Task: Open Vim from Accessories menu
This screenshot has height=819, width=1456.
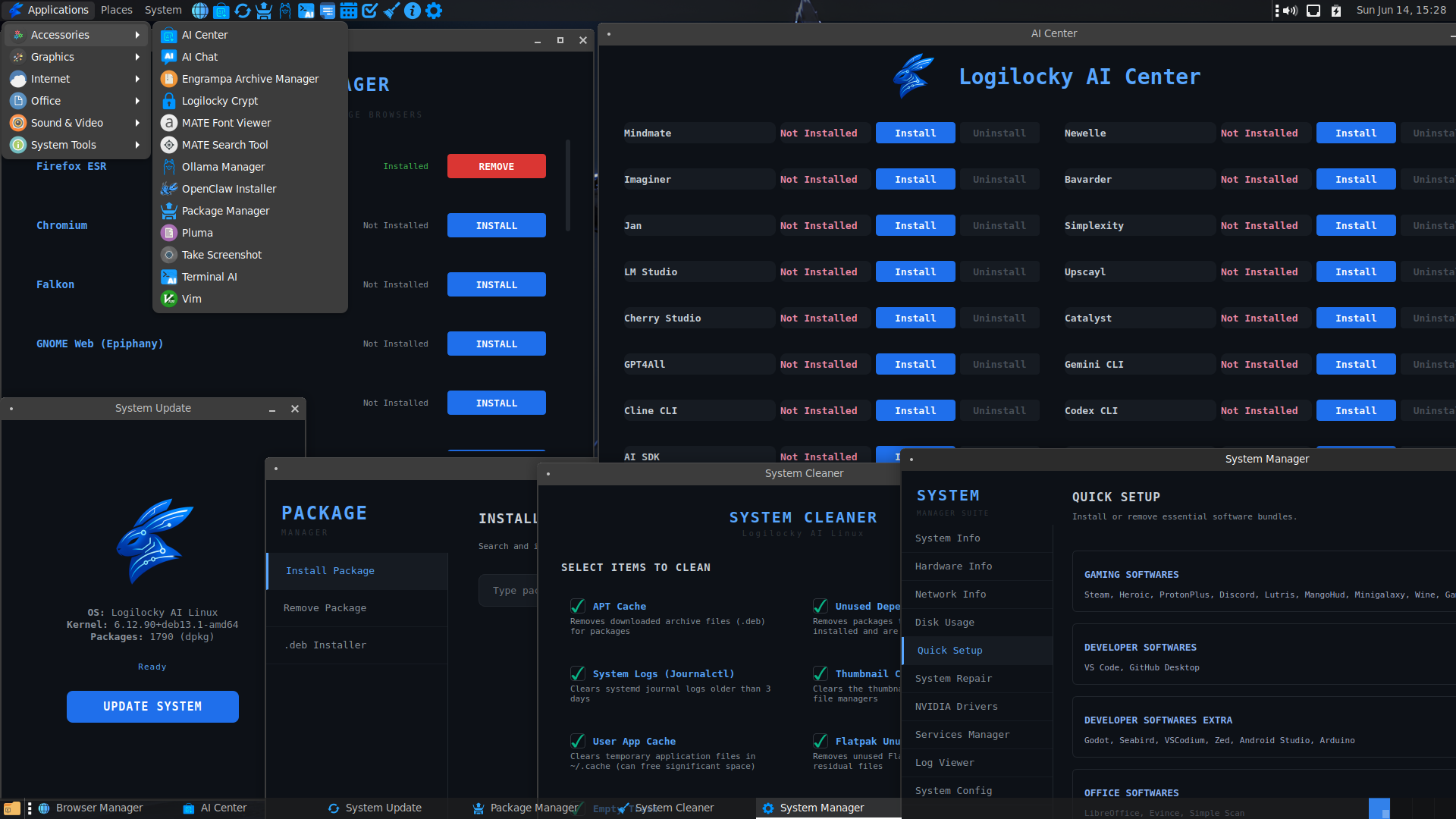Action: coord(250,299)
